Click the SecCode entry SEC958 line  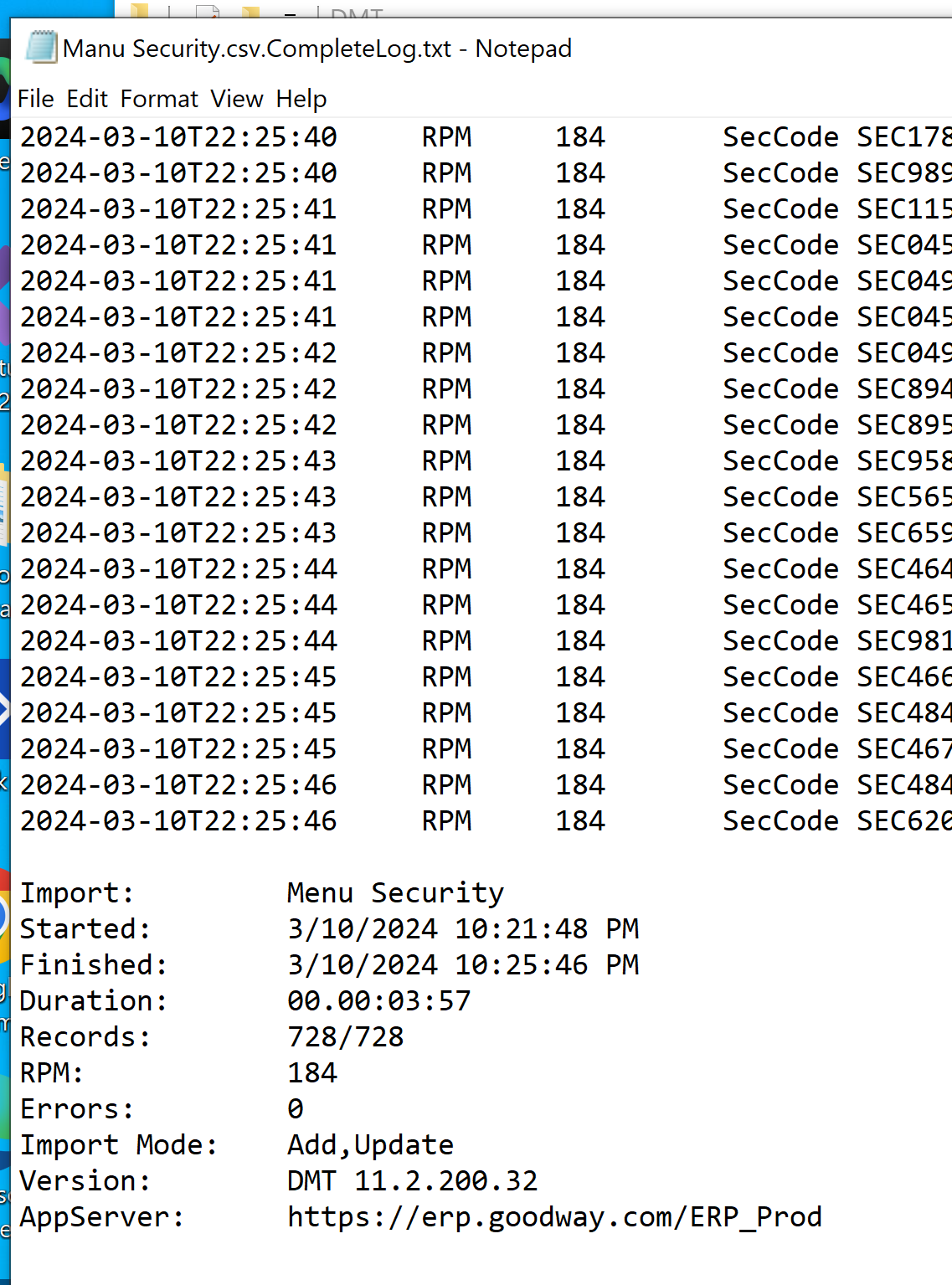[x=903, y=460]
